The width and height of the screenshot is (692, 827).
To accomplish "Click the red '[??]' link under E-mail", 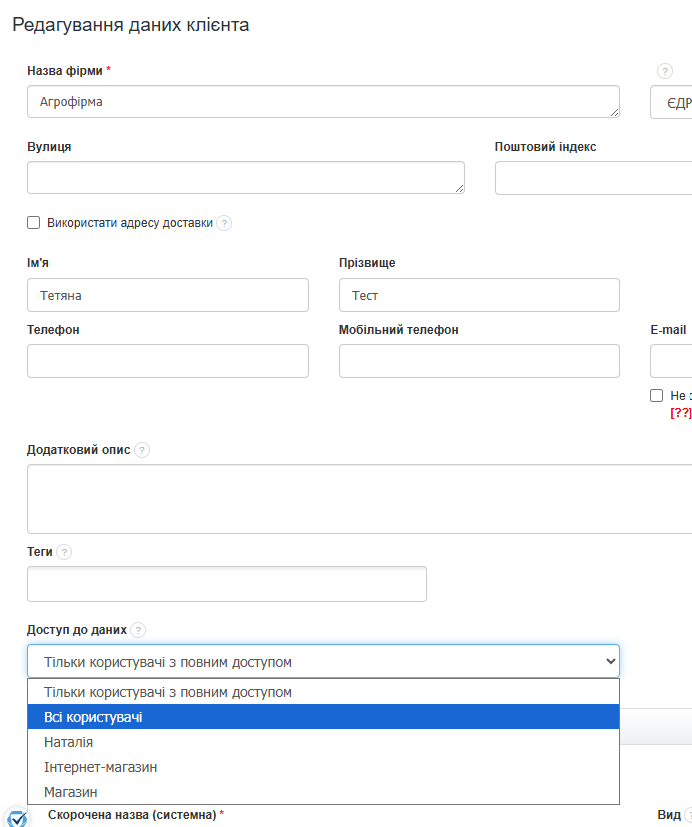I will [681, 412].
